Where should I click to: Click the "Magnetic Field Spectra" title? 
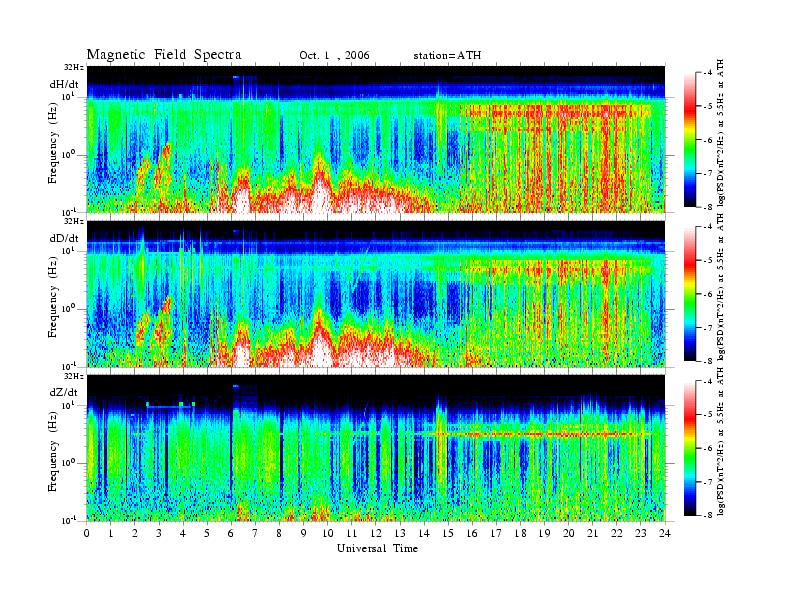tap(164, 55)
